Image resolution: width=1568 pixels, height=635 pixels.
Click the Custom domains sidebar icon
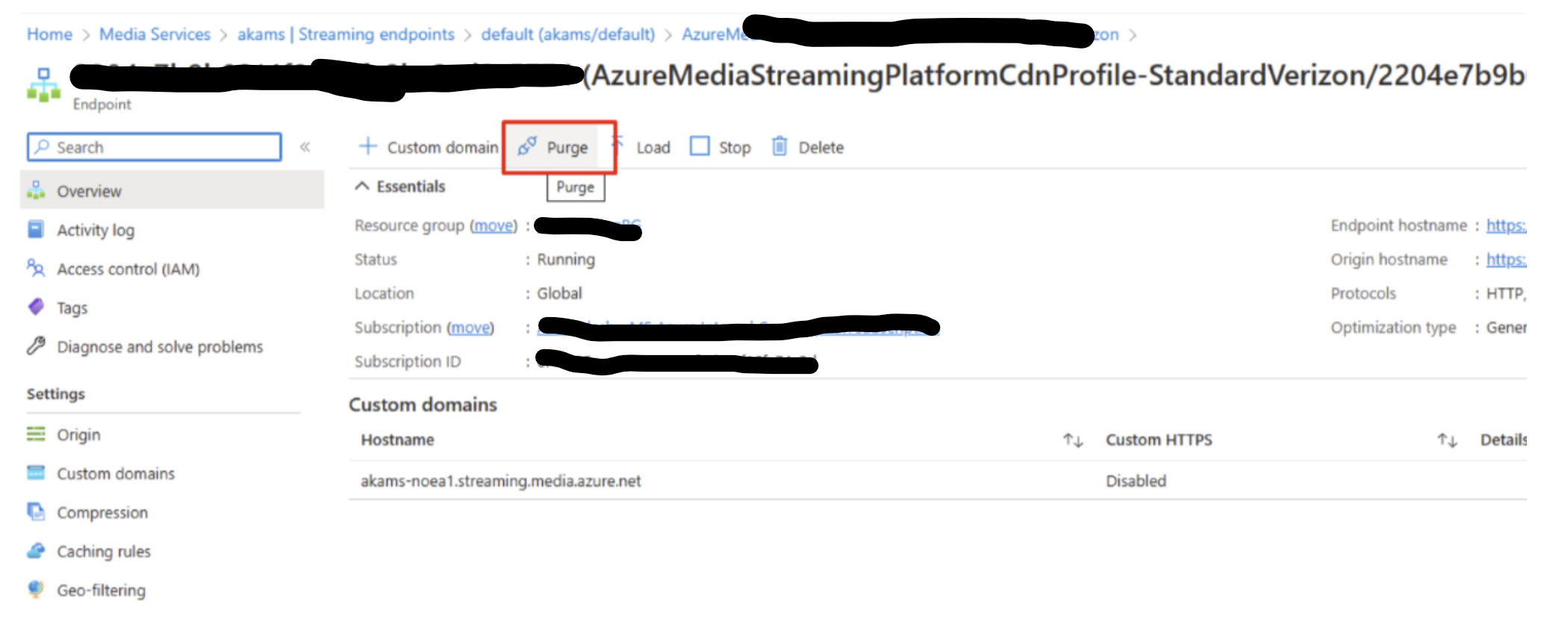click(36, 472)
